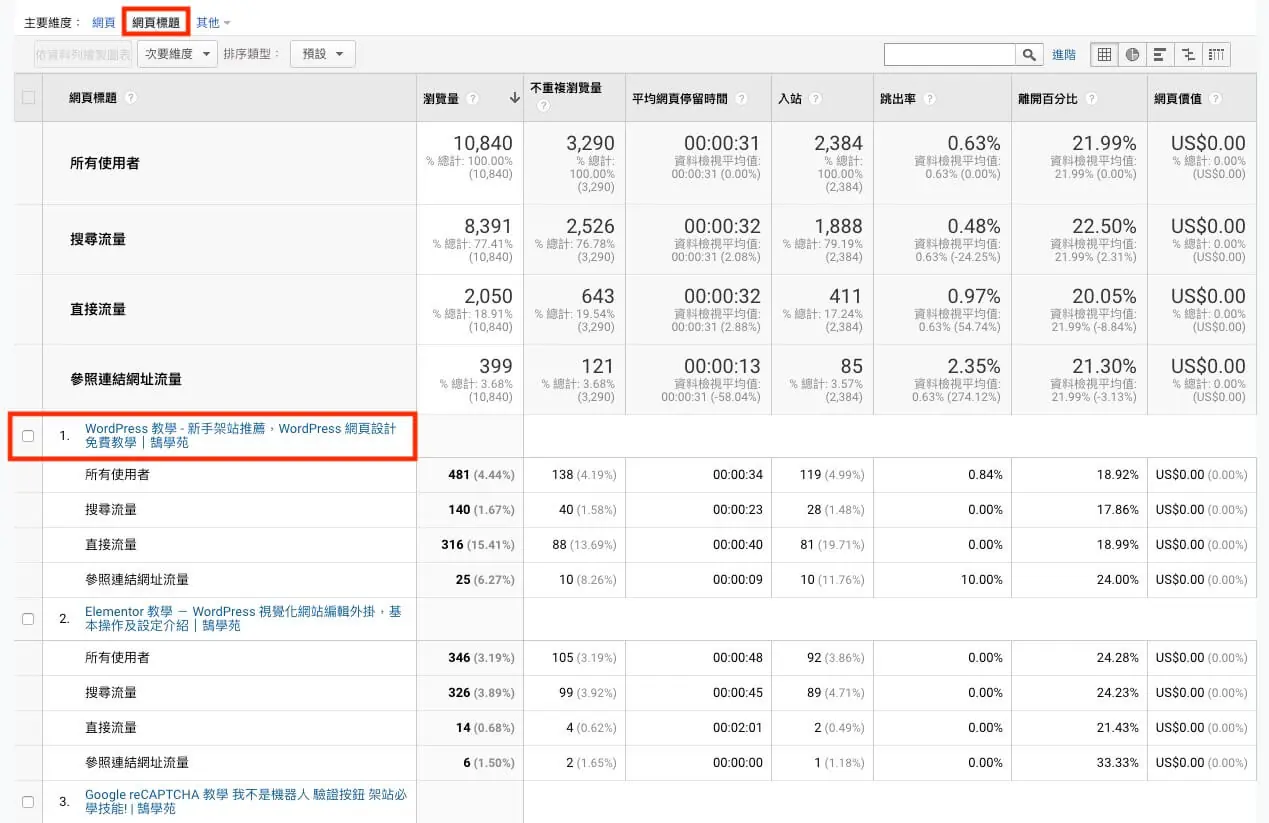Click row 2 pageviews cell 346 (3.19%)
Viewport: 1269px width, 823px height.
coord(482,658)
